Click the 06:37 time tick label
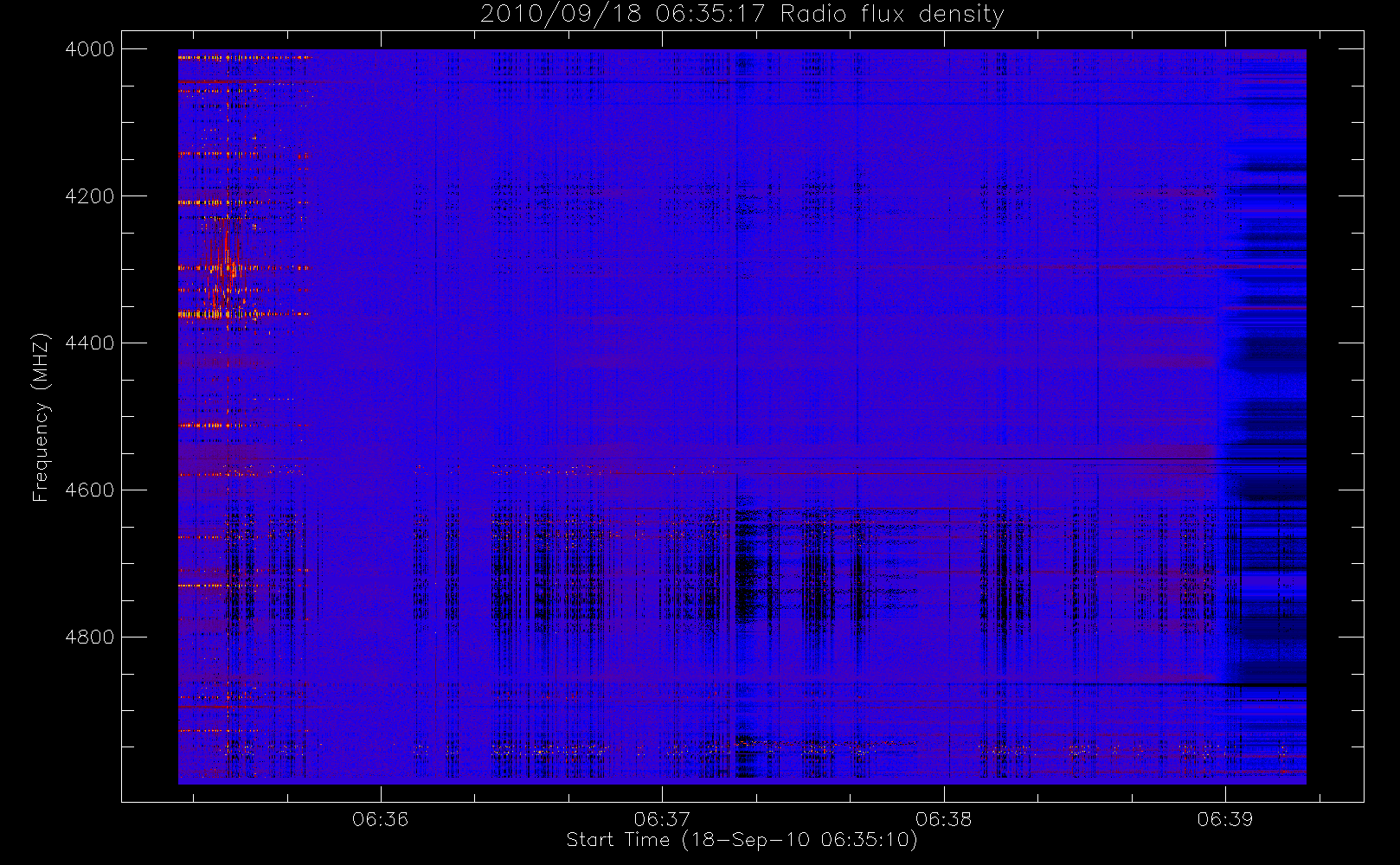This screenshot has height=865, width=1400. click(x=662, y=818)
